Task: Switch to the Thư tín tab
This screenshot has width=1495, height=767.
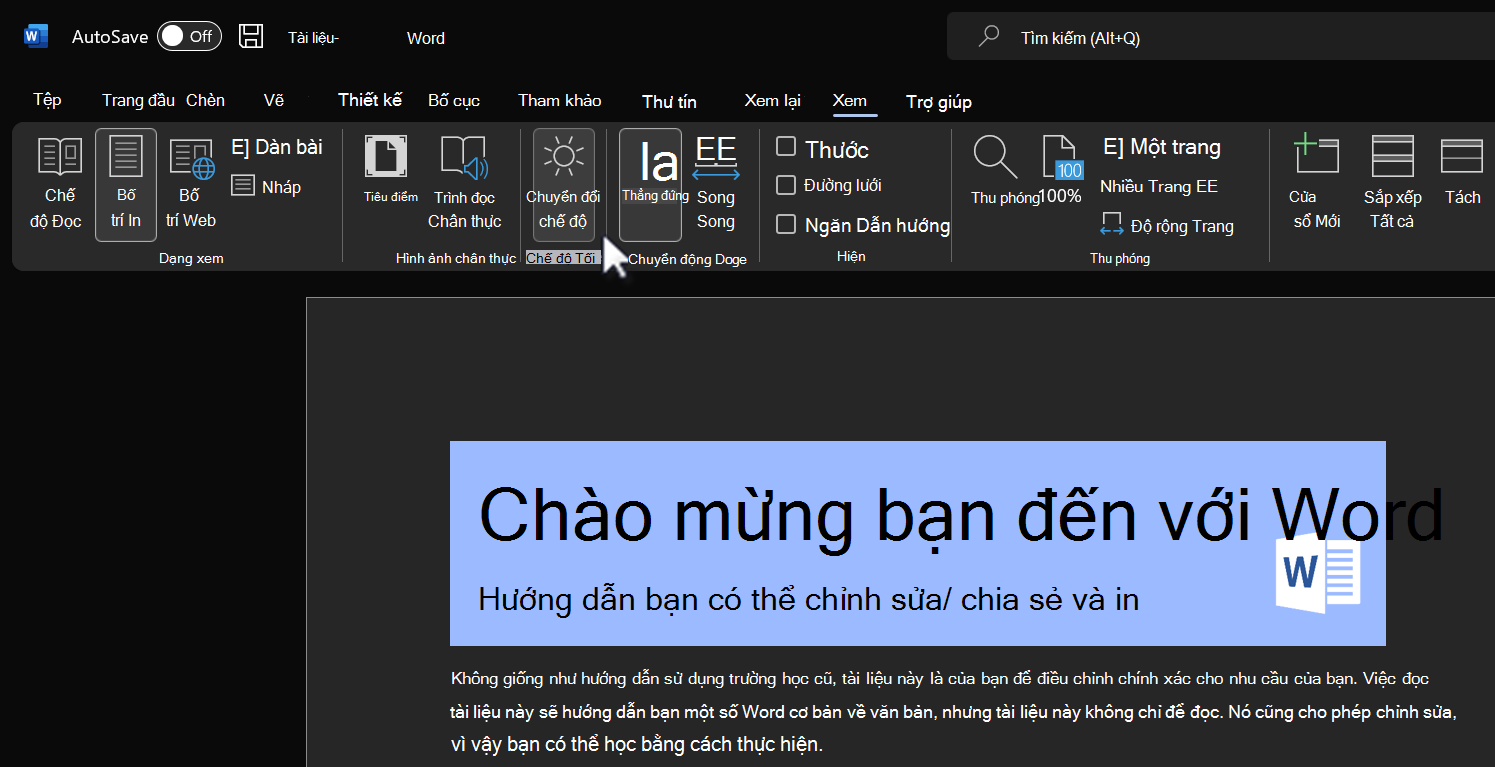Action: click(x=669, y=102)
